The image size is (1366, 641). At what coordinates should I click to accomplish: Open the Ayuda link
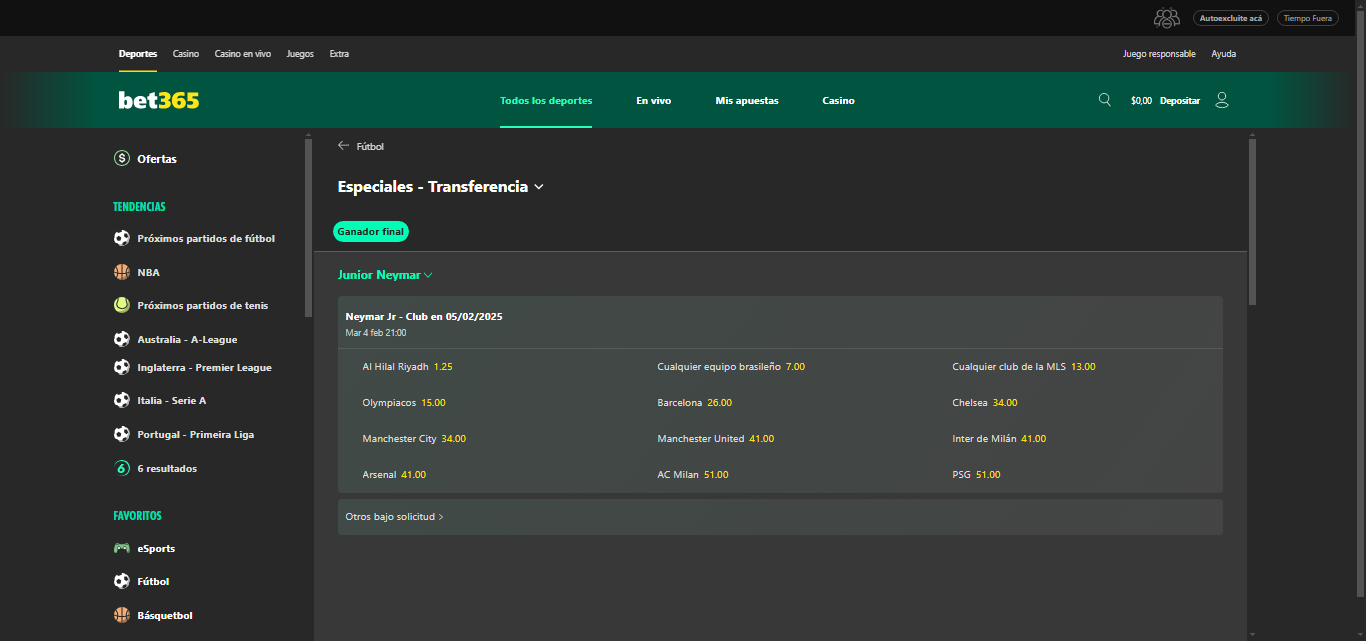point(1224,54)
